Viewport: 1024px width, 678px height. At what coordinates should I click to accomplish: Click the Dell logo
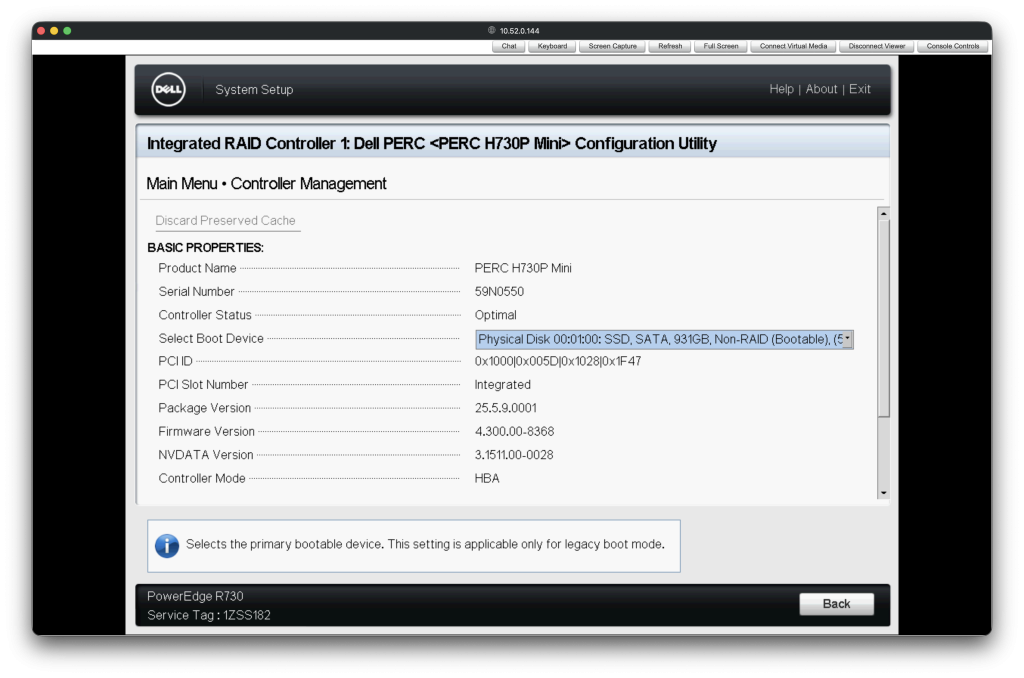coord(168,89)
